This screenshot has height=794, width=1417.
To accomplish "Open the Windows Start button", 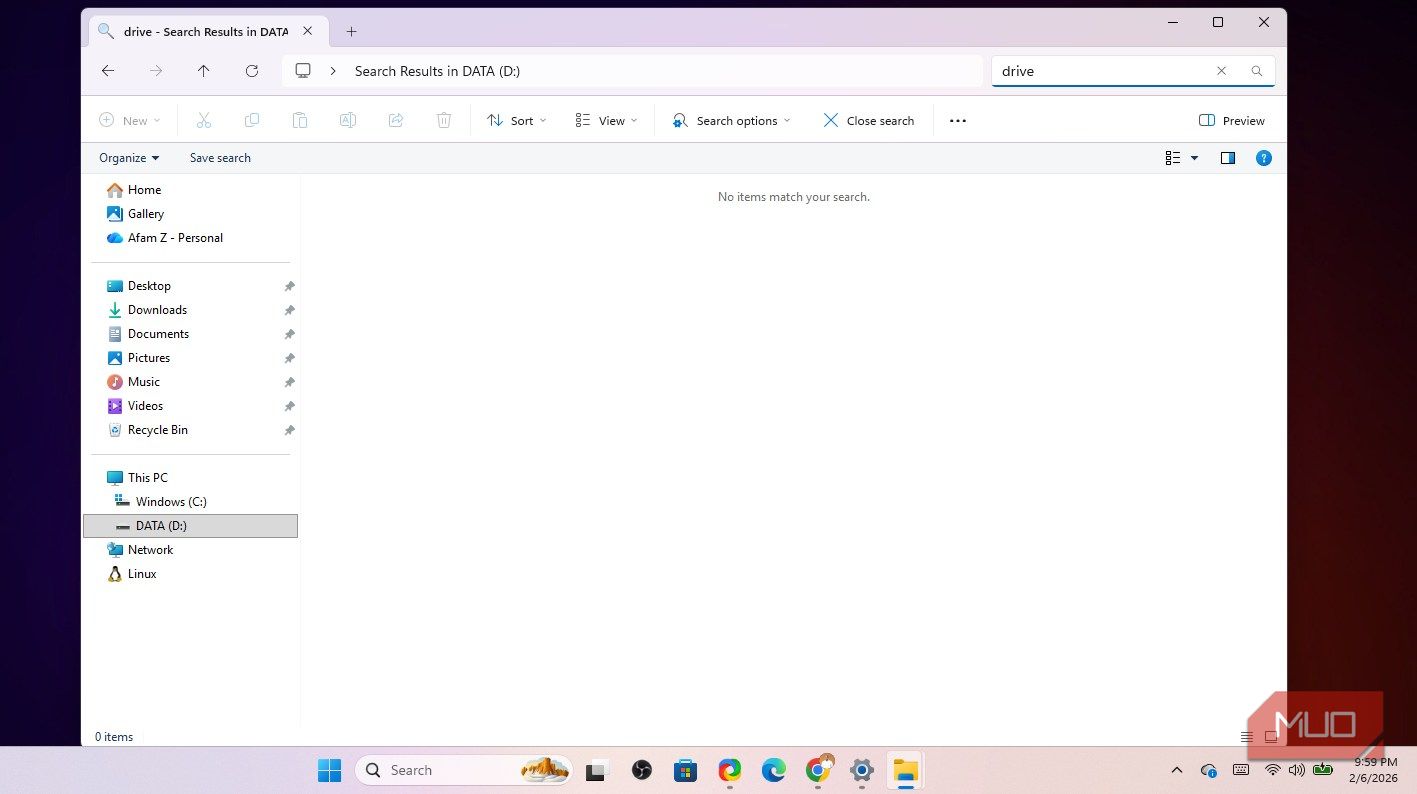I will (x=329, y=770).
